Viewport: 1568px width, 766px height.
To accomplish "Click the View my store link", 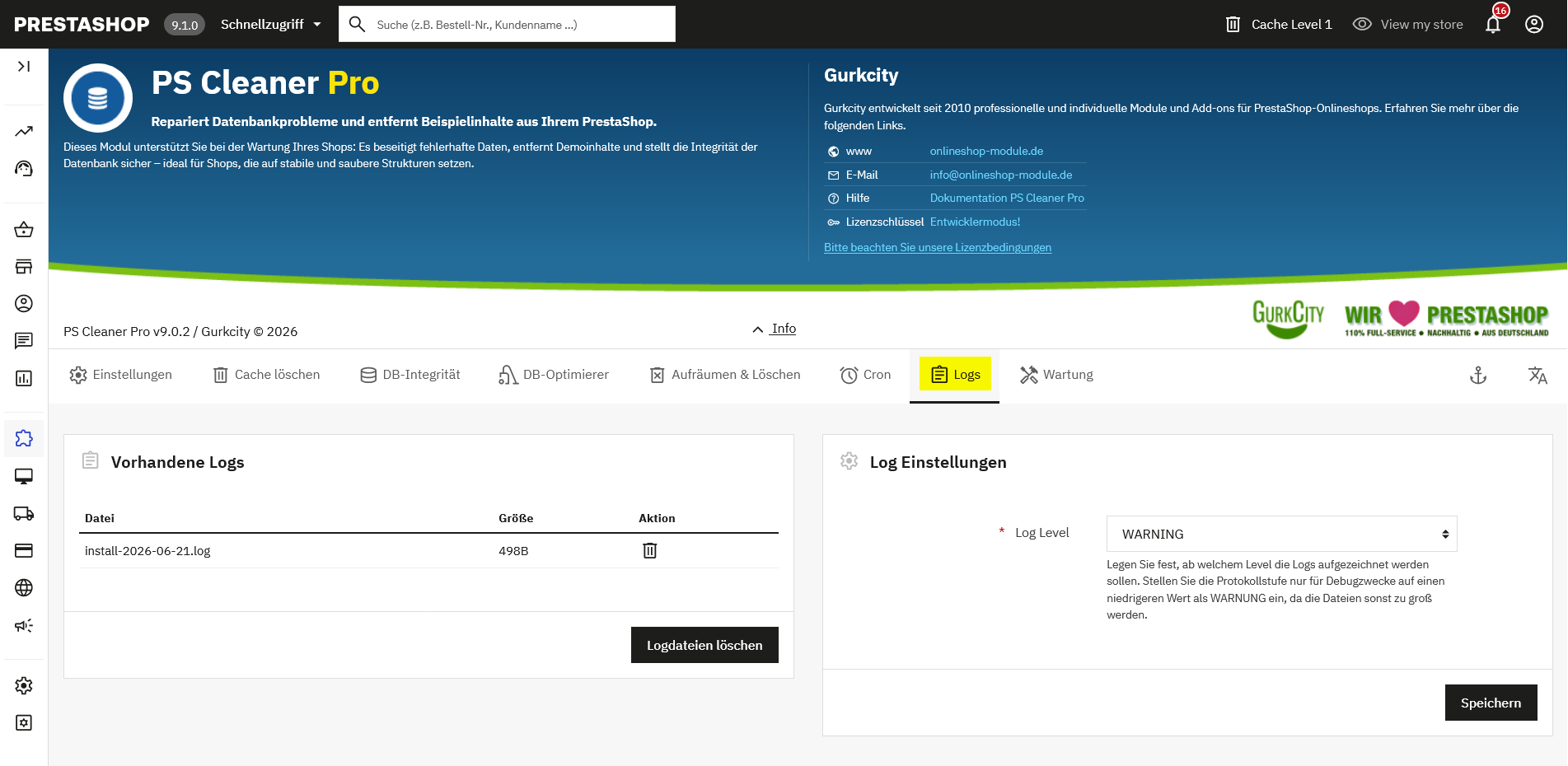I will 1408,24.
